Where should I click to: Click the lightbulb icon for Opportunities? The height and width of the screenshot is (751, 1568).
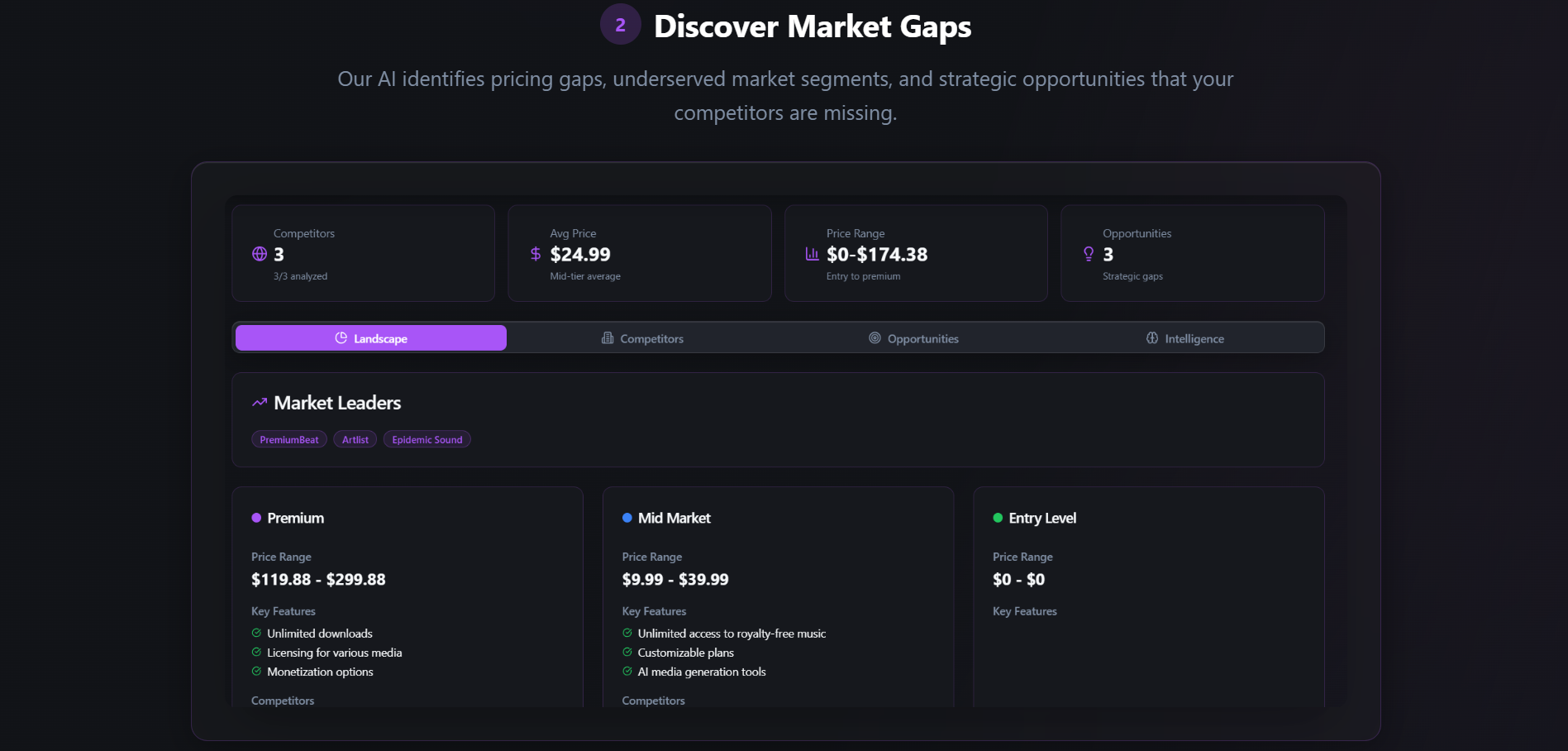pyautogui.click(x=1089, y=254)
